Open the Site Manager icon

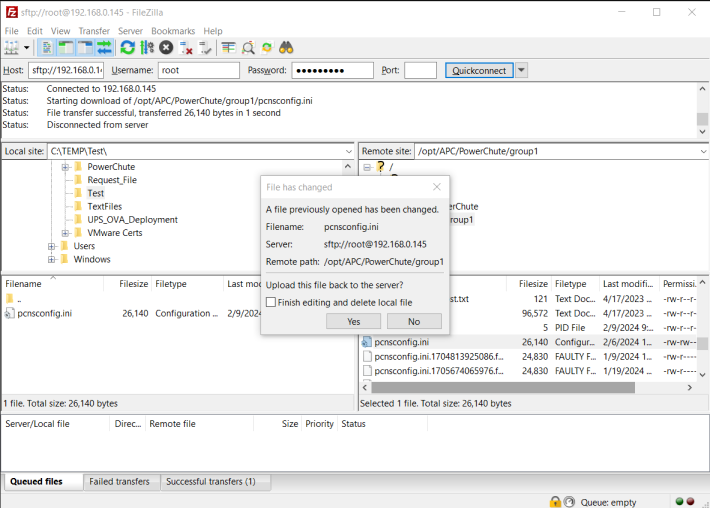11,48
